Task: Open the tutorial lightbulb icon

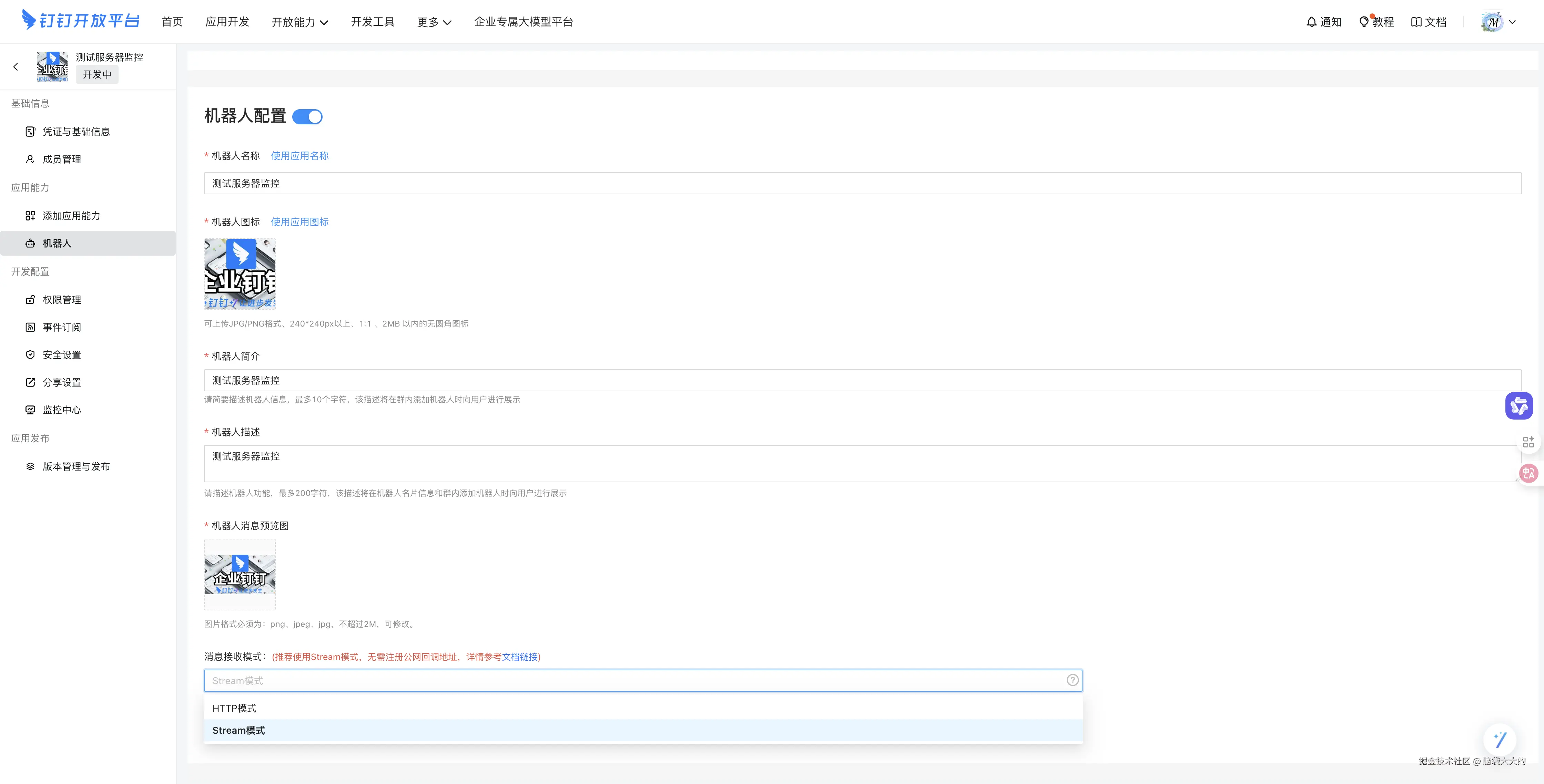Action: coord(1364,22)
